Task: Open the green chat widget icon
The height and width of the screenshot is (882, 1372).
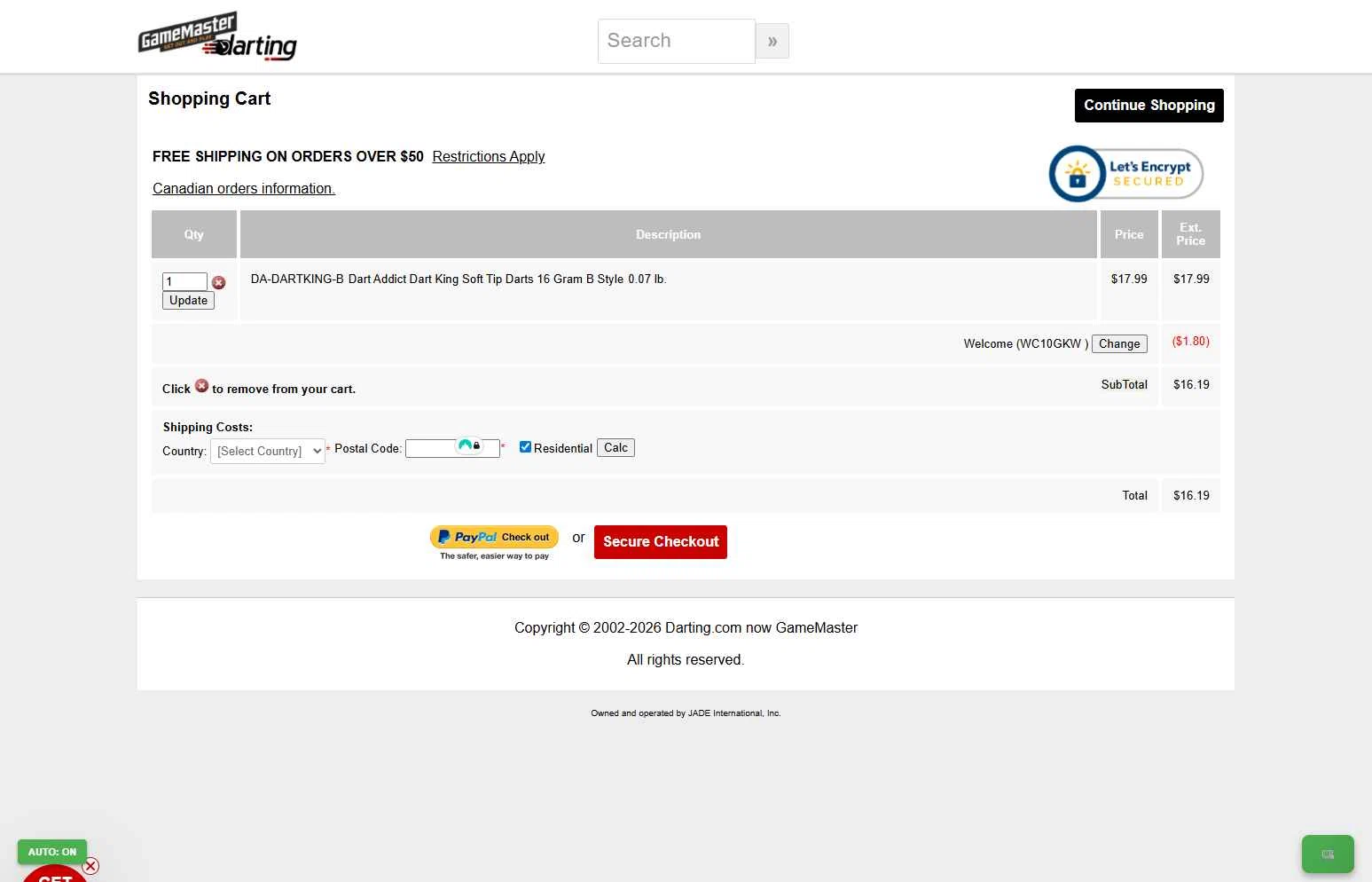Action: [x=1328, y=854]
